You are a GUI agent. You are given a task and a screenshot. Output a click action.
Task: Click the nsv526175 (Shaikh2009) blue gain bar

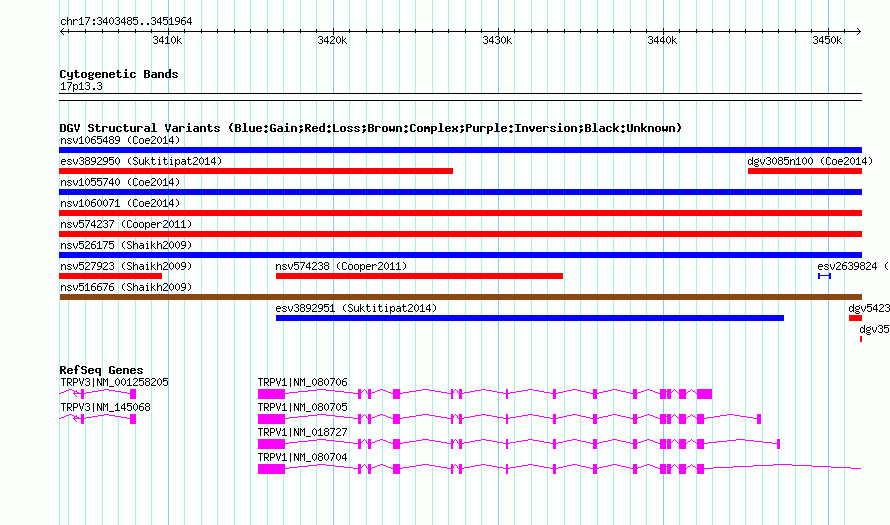pos(460,255)
